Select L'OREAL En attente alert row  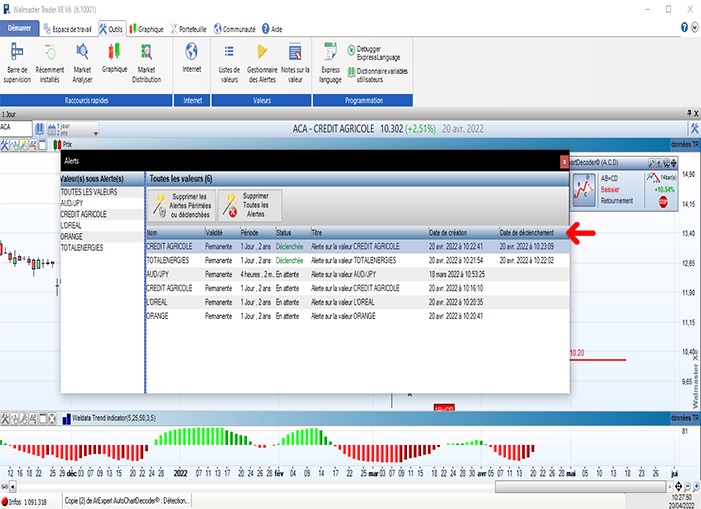point(358,302)
